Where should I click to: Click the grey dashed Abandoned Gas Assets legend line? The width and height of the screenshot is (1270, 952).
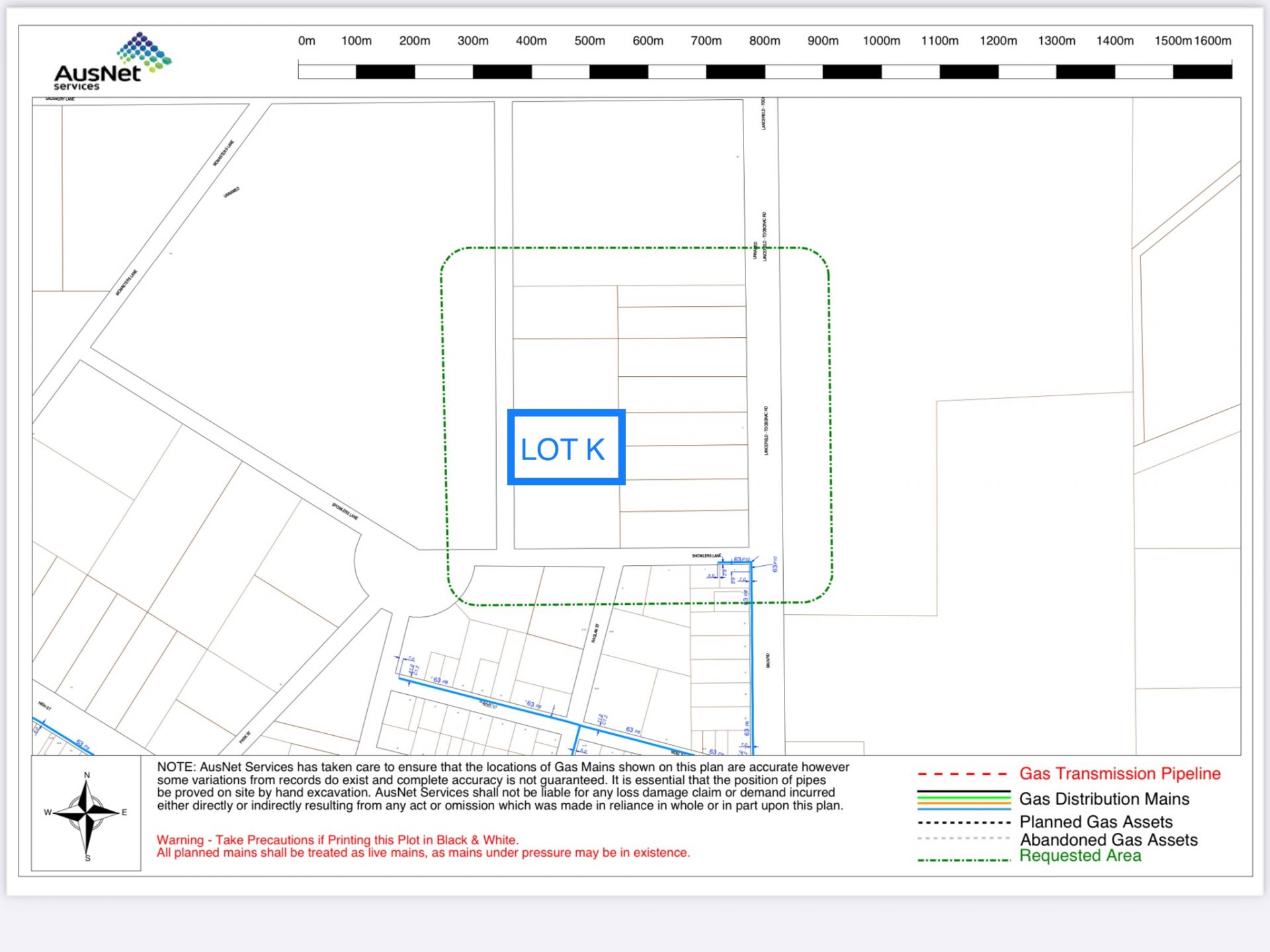(x=964, y=838)
